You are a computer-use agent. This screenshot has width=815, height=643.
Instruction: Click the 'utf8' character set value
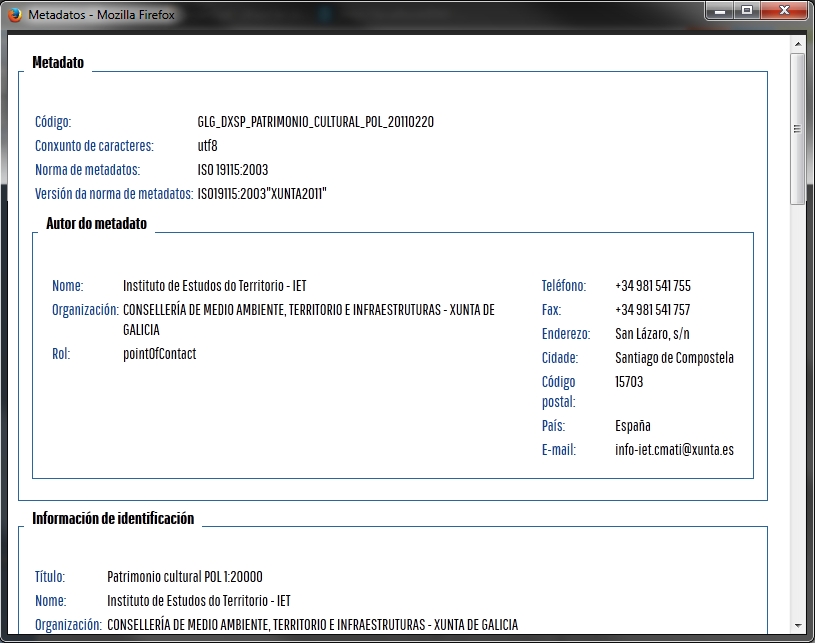(207, 146)
